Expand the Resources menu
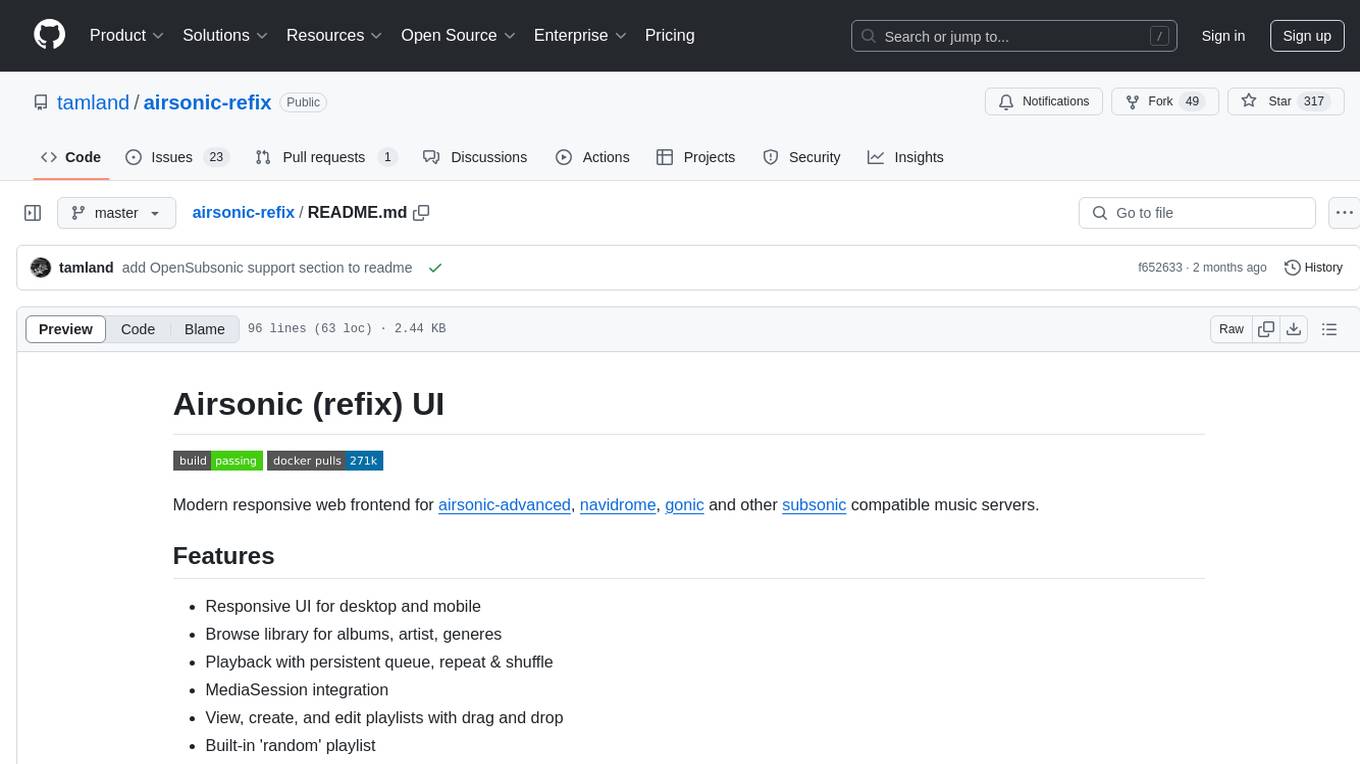This screenshot has height=764, width=1360. click(x=335, y=35)
